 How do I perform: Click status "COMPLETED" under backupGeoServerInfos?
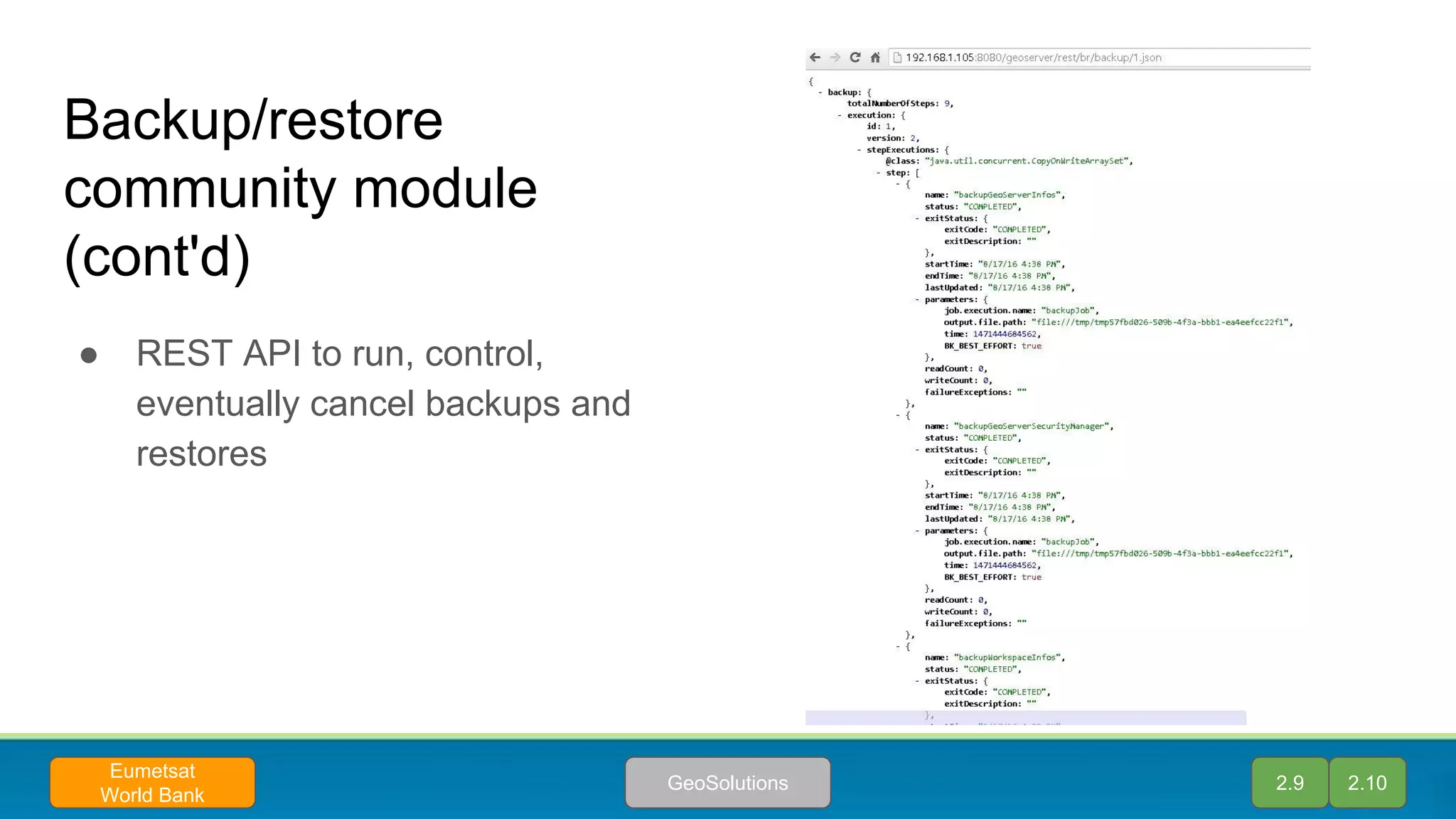click(x=991, y=207)
